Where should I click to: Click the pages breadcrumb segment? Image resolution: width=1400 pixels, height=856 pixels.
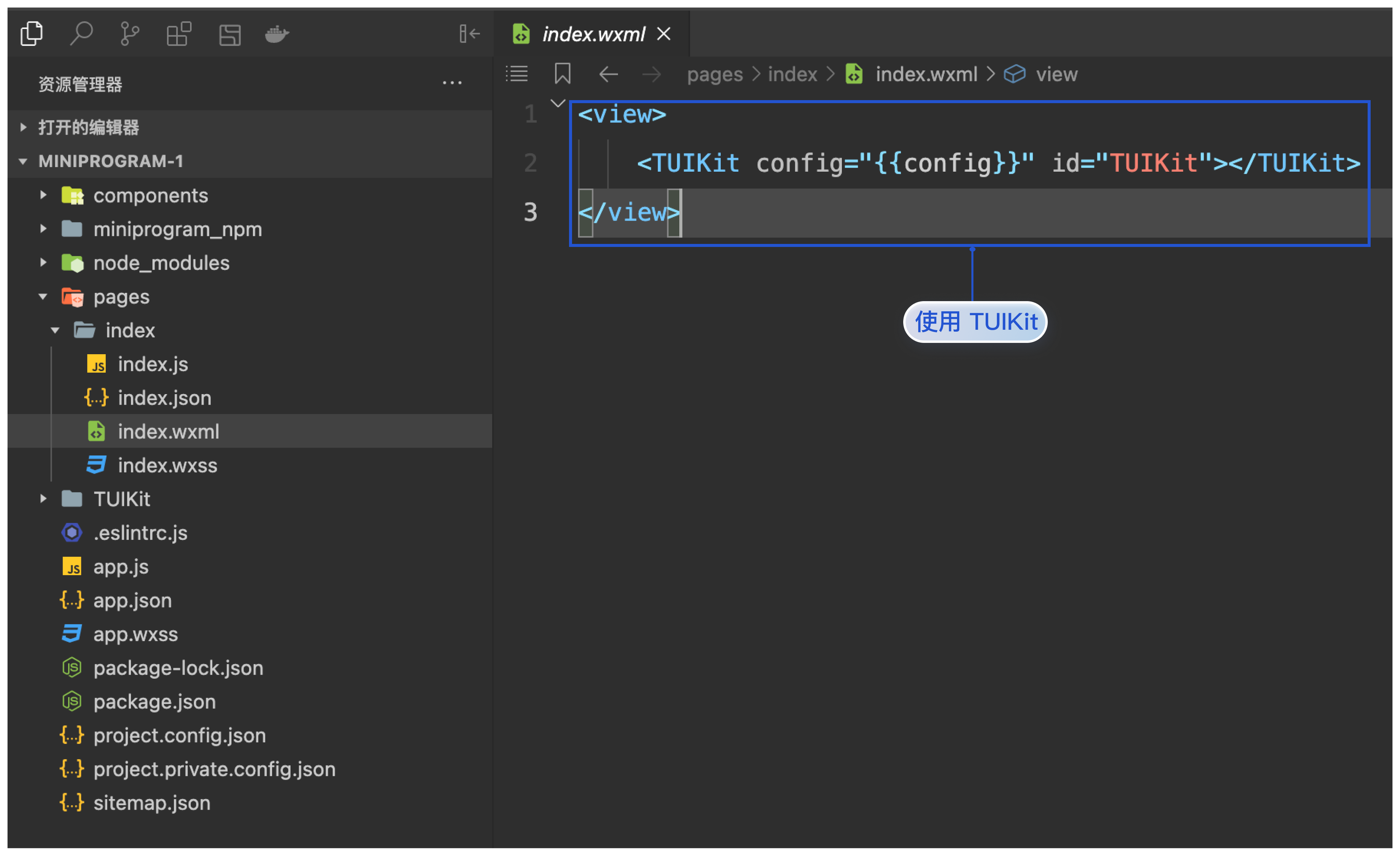[x=715, y=75]
